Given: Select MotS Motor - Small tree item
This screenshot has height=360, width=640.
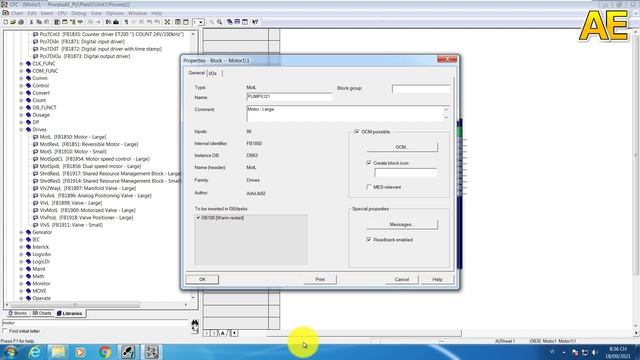Looking at the screenshot, I should 73,152.
